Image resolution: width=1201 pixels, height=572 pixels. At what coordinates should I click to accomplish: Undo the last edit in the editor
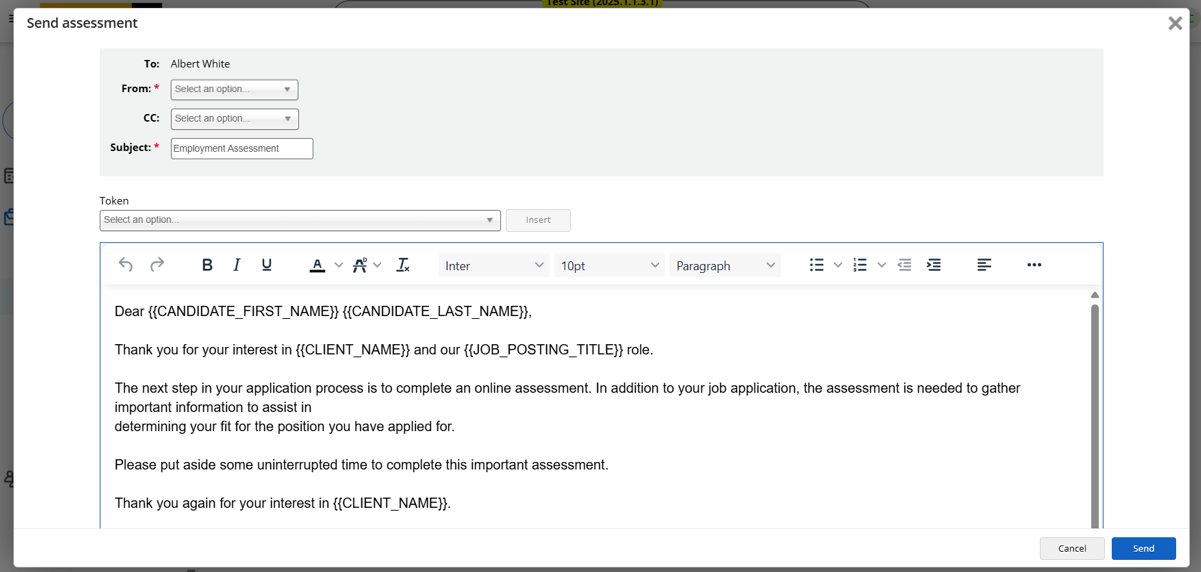[x=126, y=265]
